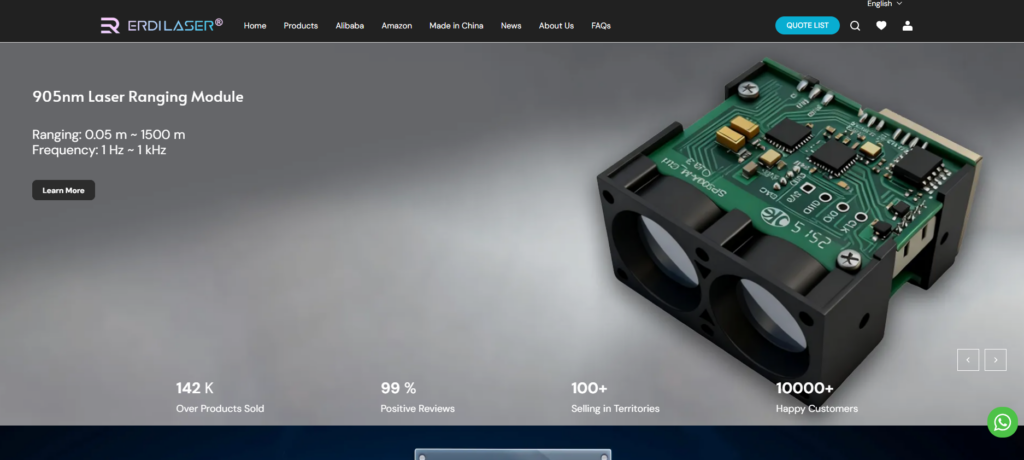
Task: Open Made in China link
Action: 456,25
